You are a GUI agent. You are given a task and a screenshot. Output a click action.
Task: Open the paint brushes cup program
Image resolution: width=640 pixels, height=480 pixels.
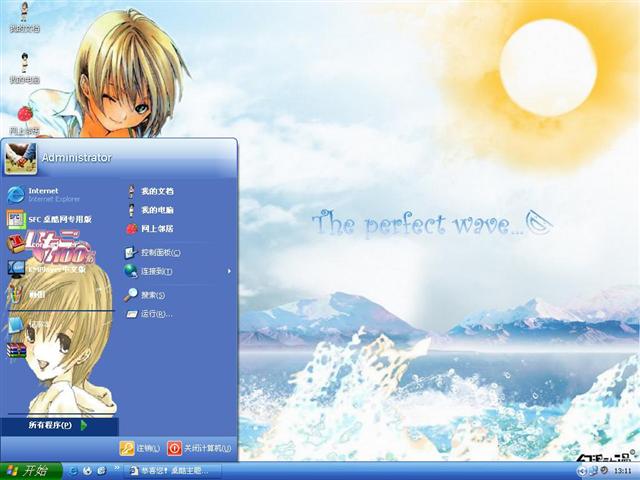16,294
